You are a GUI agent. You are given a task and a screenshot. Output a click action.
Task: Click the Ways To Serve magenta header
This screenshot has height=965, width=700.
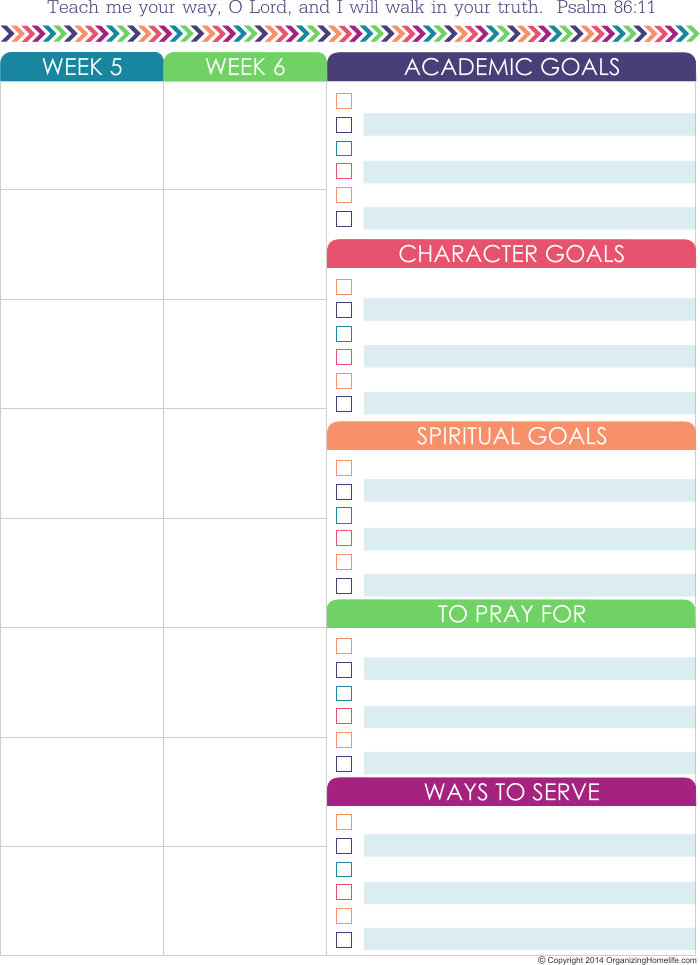click(x=512, y=791)
